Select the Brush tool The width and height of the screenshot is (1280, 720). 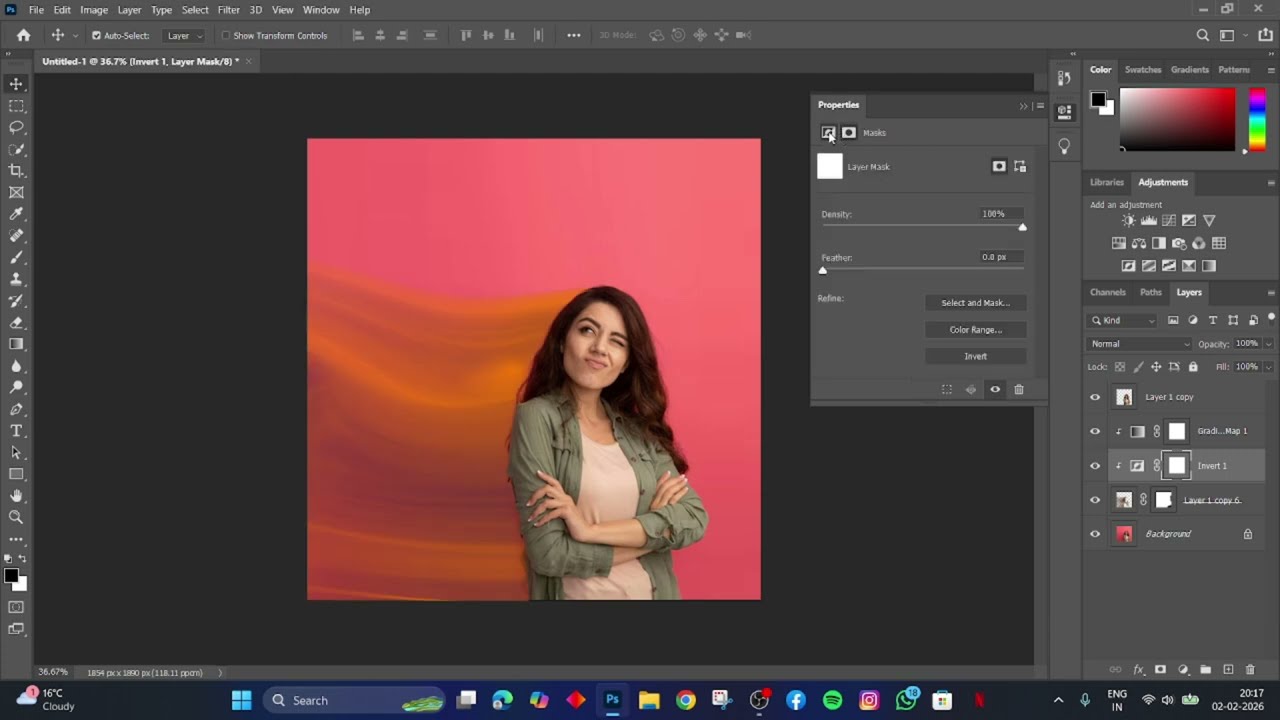[x=16, y=258]
